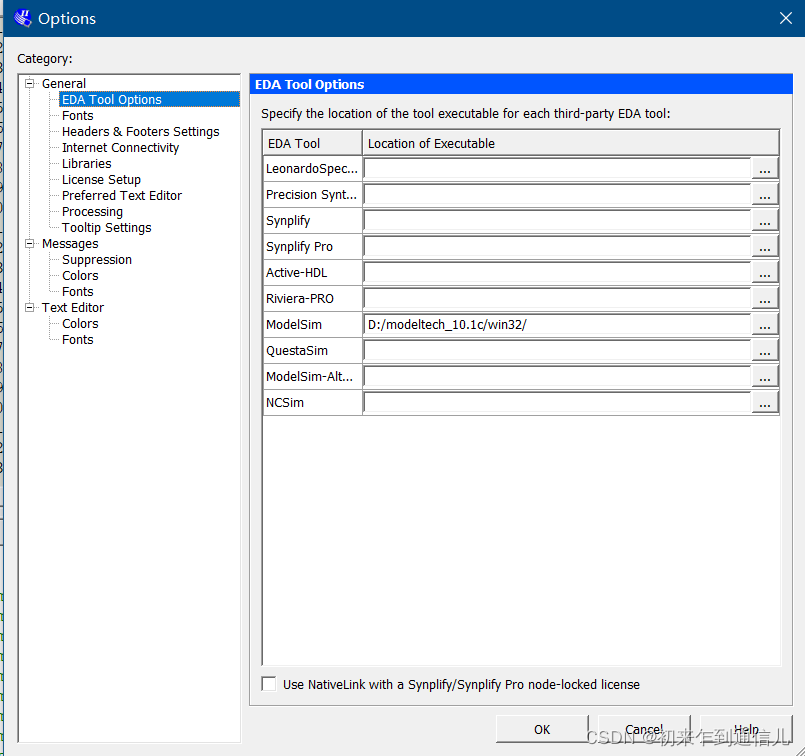Click the ModelSim path field with modeltech_10.1c
The image size is (805, 756).
click(558, 325)
